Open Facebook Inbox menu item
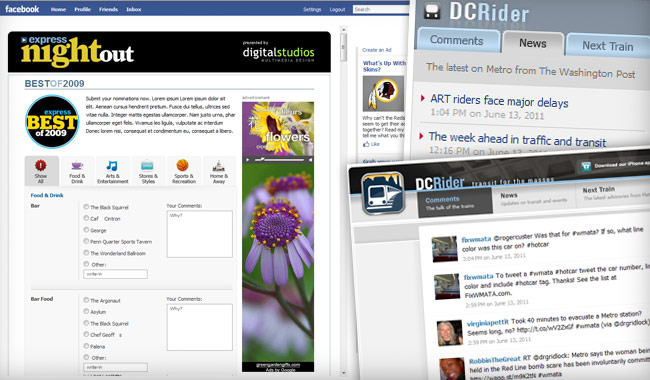This screenshot has width=650, height=380. [133, 9]
